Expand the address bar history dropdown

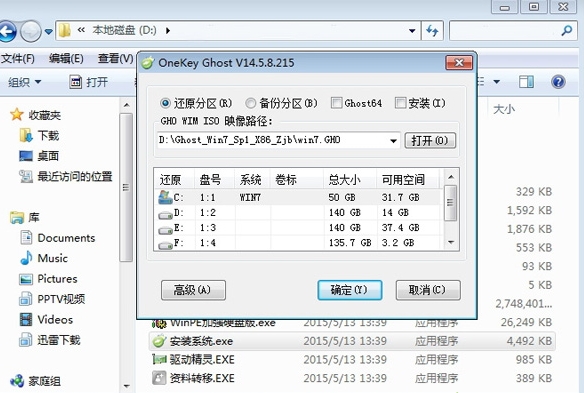[412, 31]
